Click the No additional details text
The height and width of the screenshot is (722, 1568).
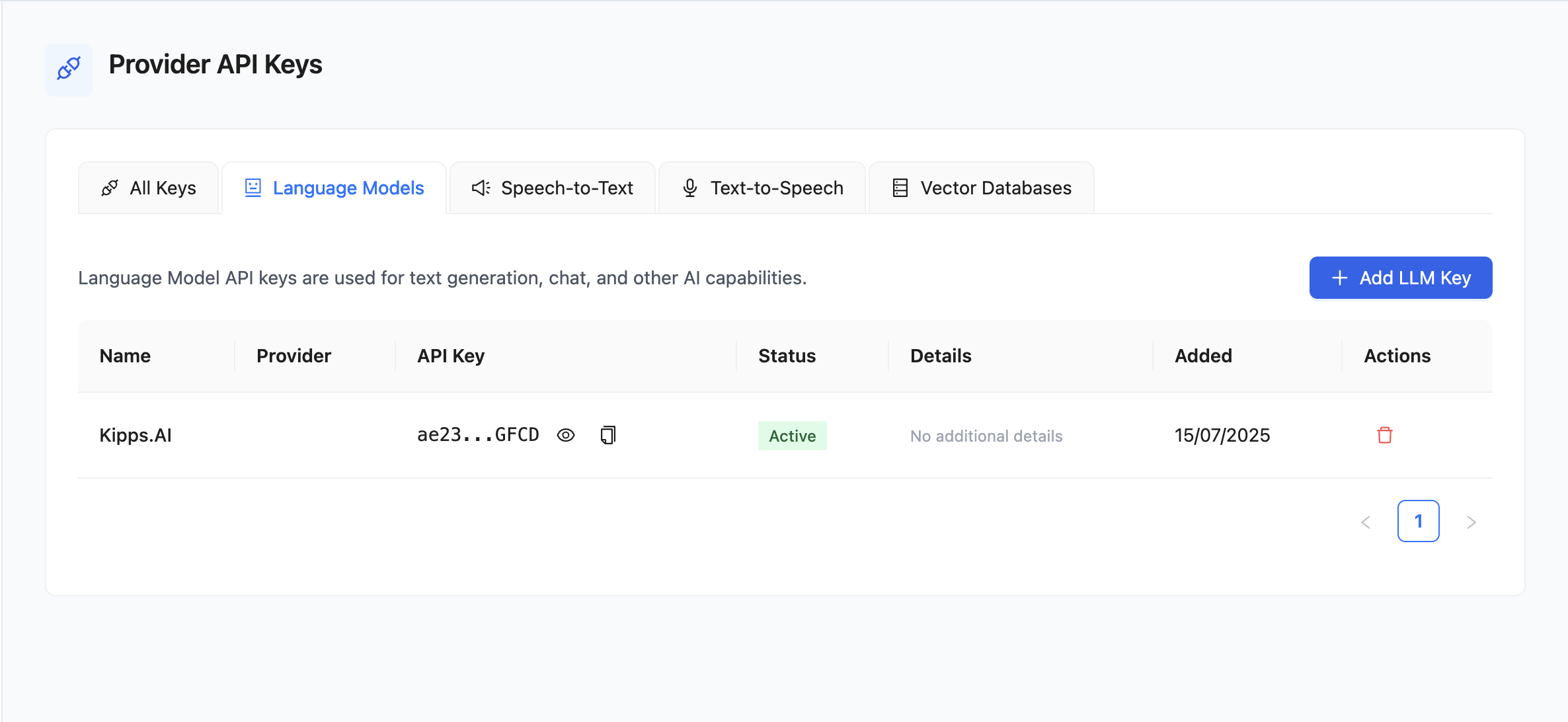[986, 436]
